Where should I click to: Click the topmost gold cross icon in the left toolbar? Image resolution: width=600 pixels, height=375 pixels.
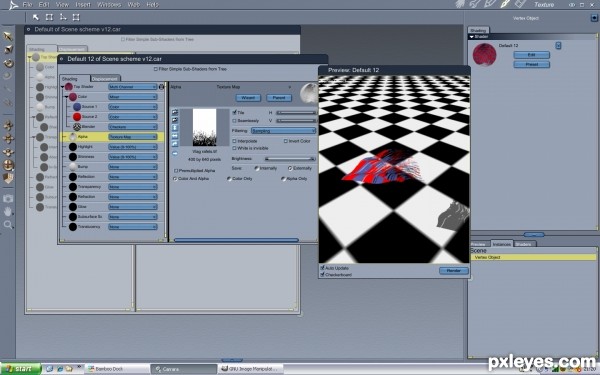pyautogui.click(x=8, y=126)
